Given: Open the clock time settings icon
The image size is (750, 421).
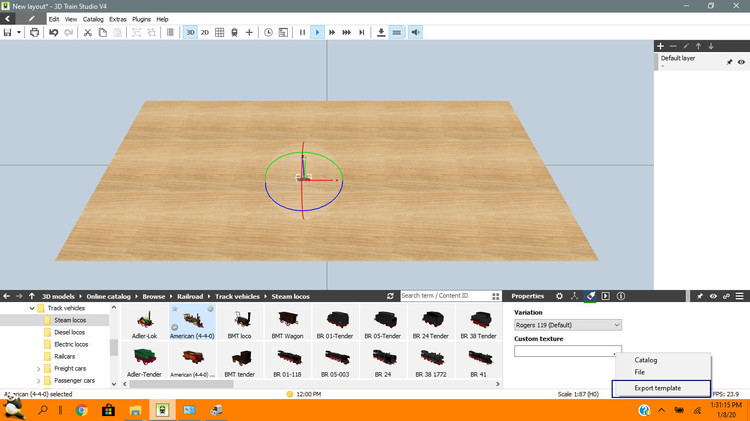Looking at the screenshot, I should coord(268,33).
